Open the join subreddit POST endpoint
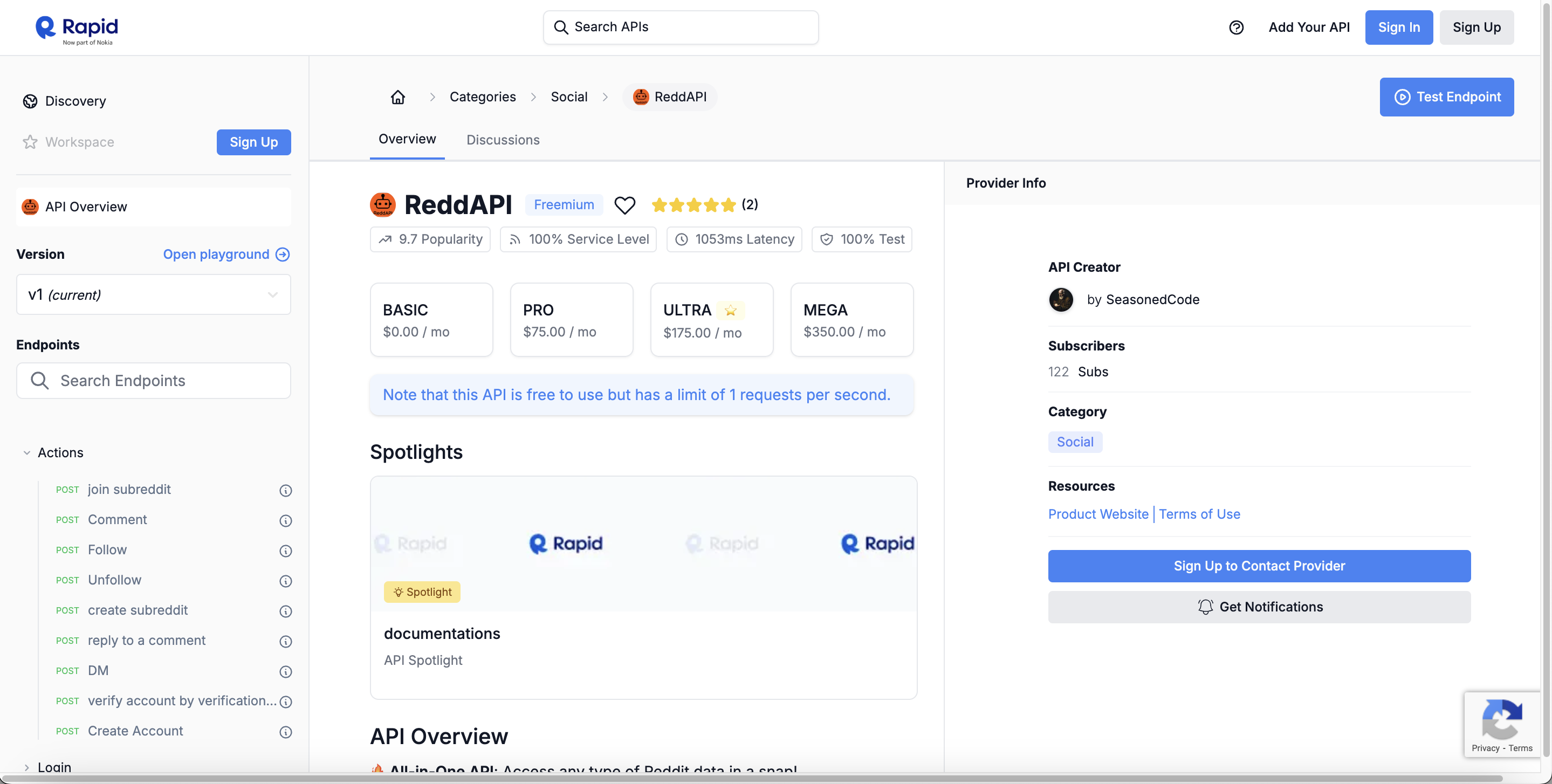1552x784 pixels. point(129,489)
